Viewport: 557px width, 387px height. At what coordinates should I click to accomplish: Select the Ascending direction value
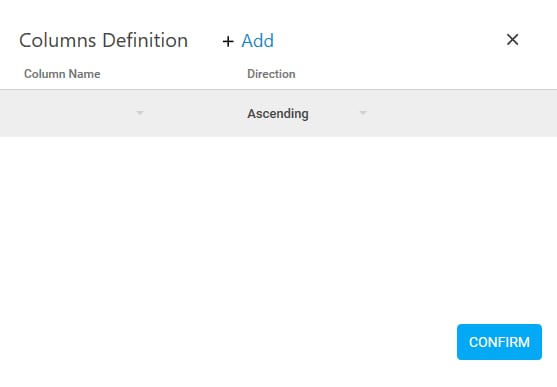point(278,114)
